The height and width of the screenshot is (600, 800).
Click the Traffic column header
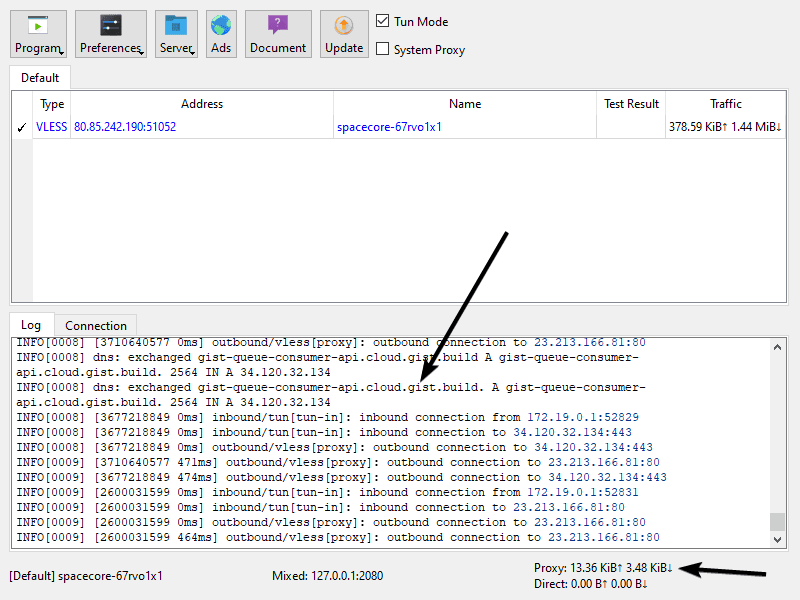pos(726,104)
